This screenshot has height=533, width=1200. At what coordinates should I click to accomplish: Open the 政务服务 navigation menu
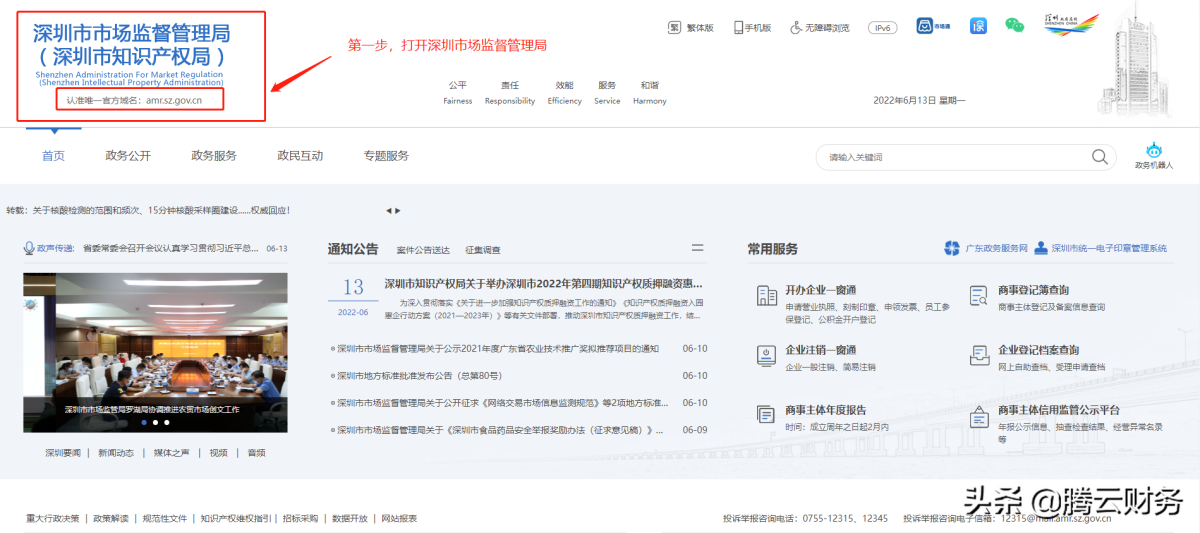tap(214, 156)
